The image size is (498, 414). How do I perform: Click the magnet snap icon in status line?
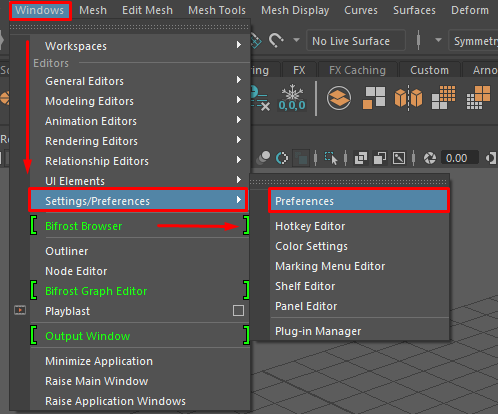[276, 41]
